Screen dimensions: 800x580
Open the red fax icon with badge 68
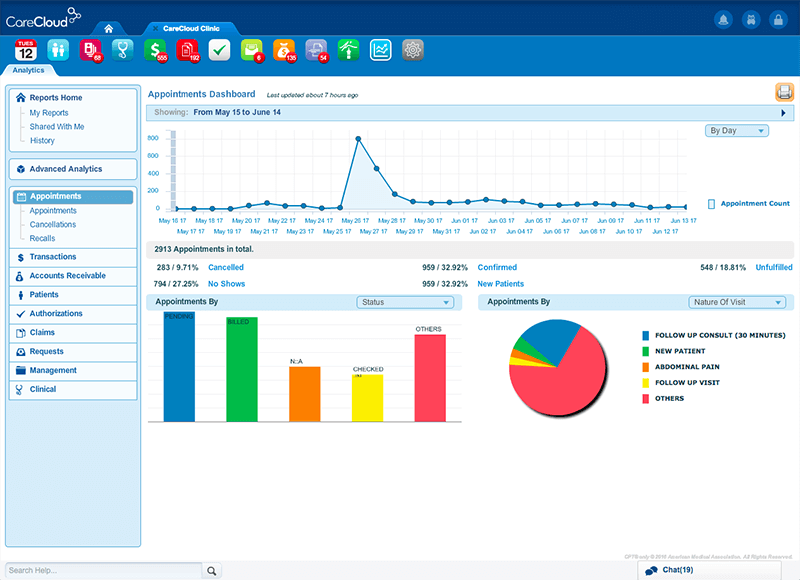click(x=90, y=50)
